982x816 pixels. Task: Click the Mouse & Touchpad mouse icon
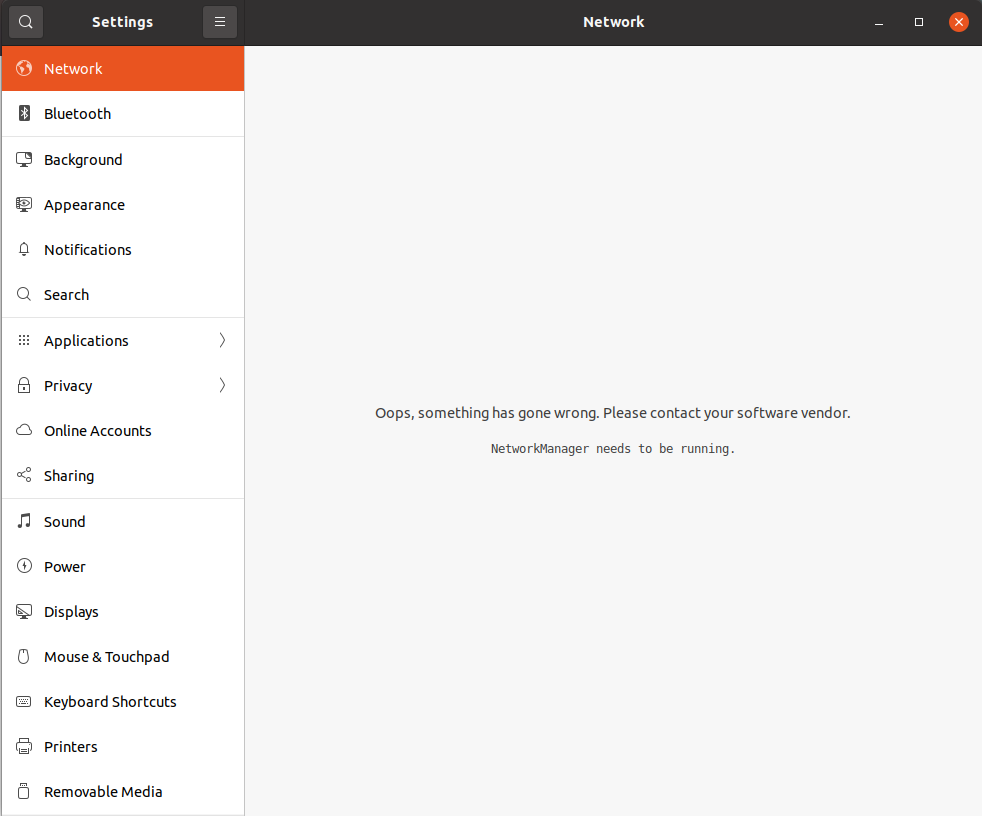click(x=24, y=656)
